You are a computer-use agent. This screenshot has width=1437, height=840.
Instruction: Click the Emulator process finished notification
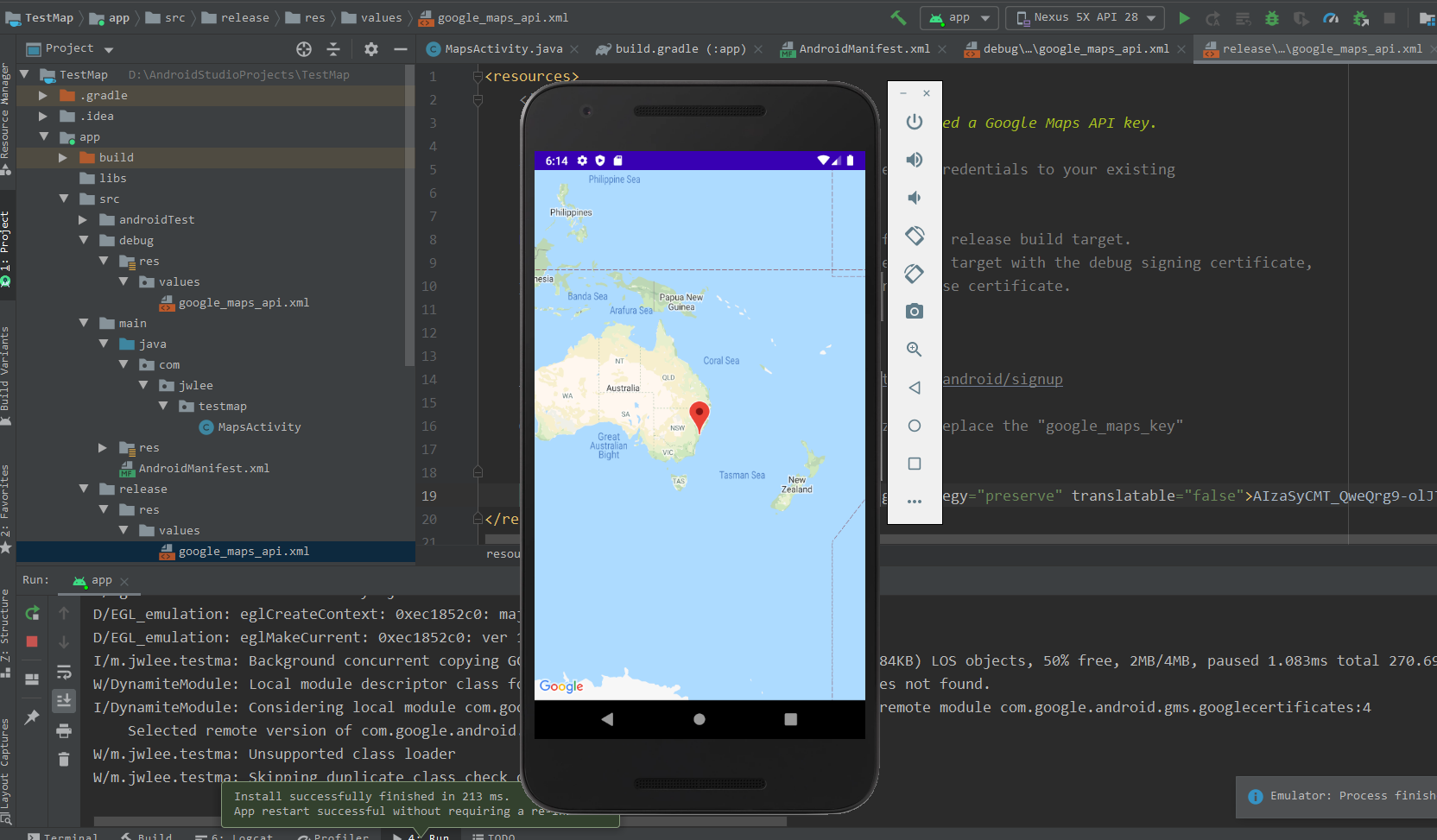click(1337, 796)
